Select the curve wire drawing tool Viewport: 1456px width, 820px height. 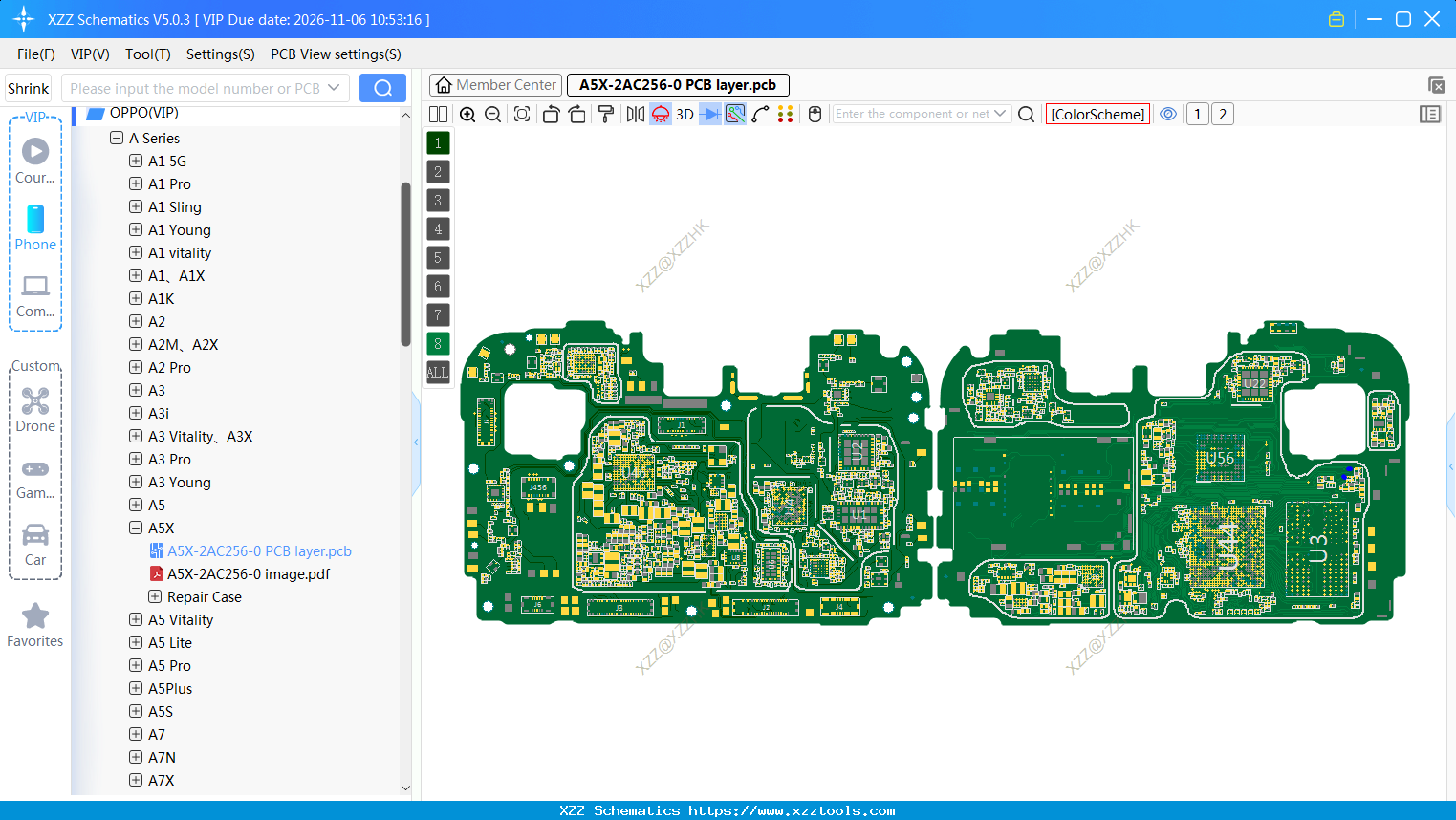(761, 114)
